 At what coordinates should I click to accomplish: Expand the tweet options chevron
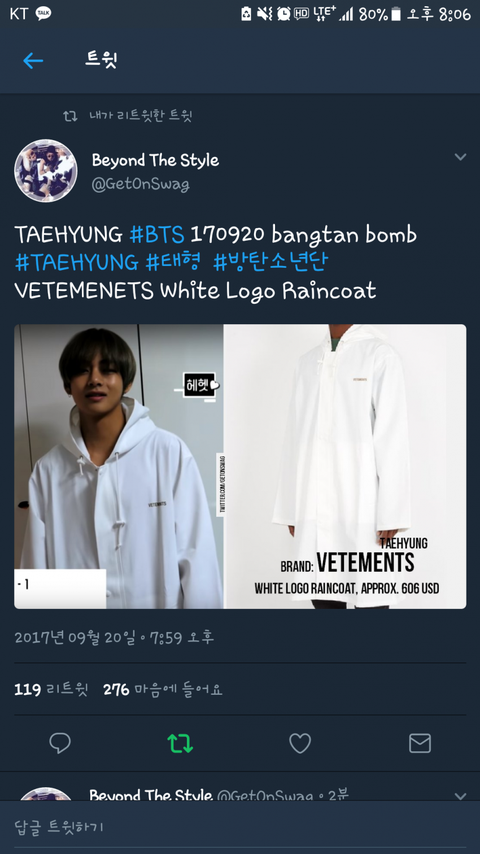click(x=460, y=157)
